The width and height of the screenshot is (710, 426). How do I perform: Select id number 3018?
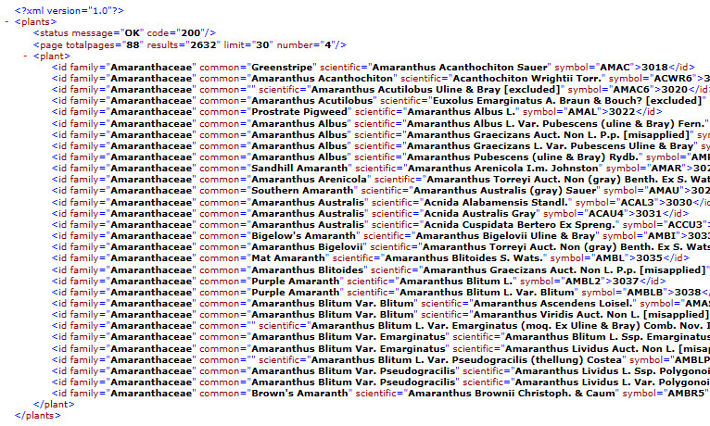click(x=654, y=67)
